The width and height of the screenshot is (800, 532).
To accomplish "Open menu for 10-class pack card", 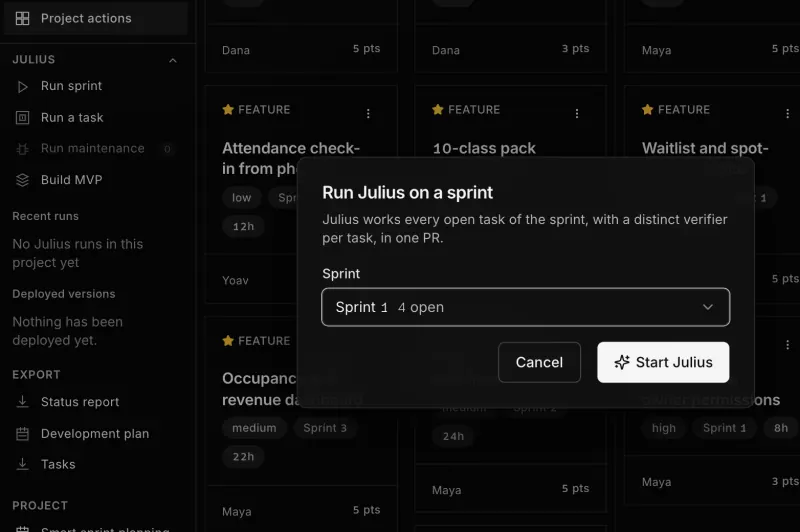I will coord(577,113).
